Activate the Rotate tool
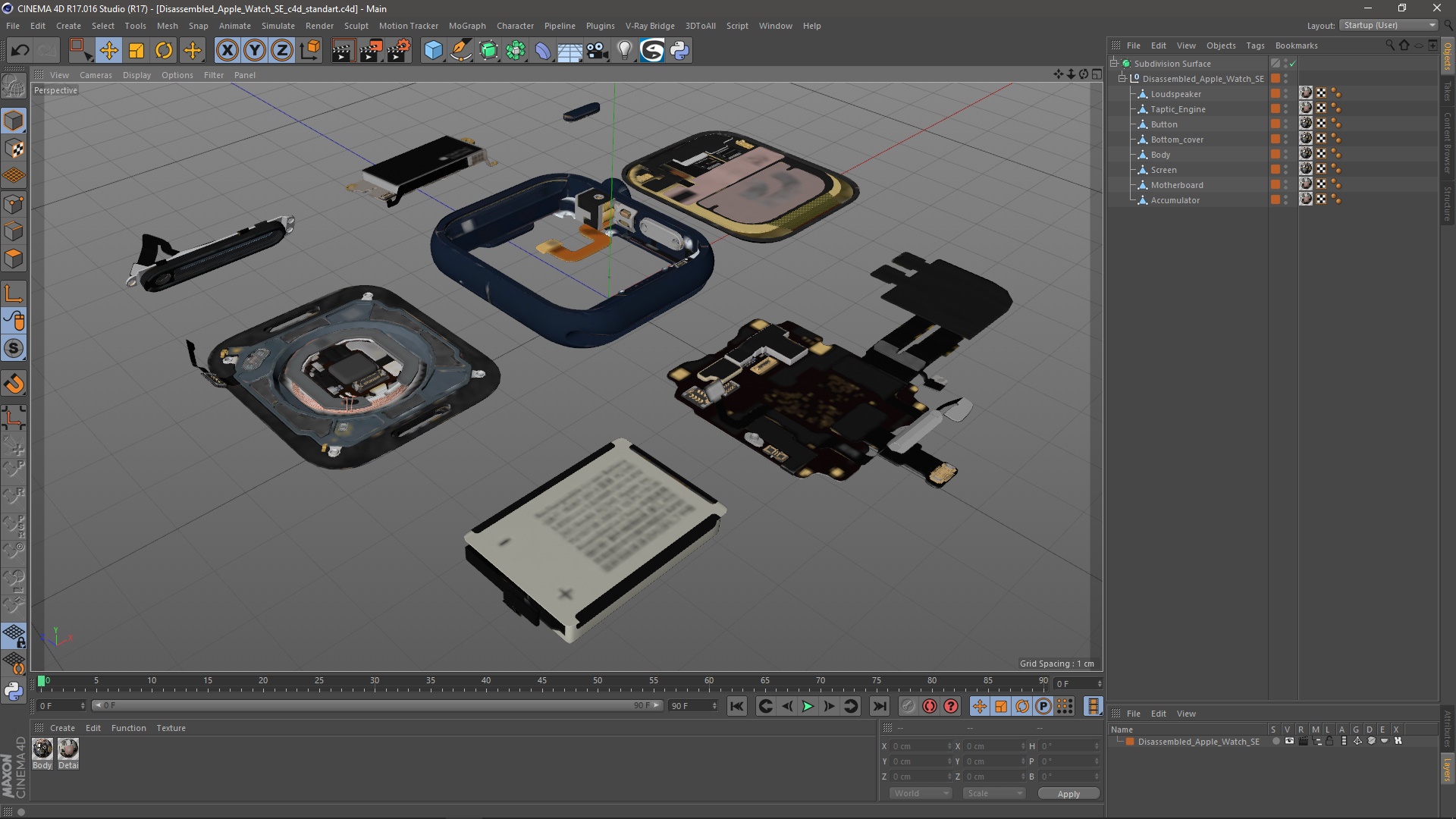1456x819 pixels. coord(164,51)
